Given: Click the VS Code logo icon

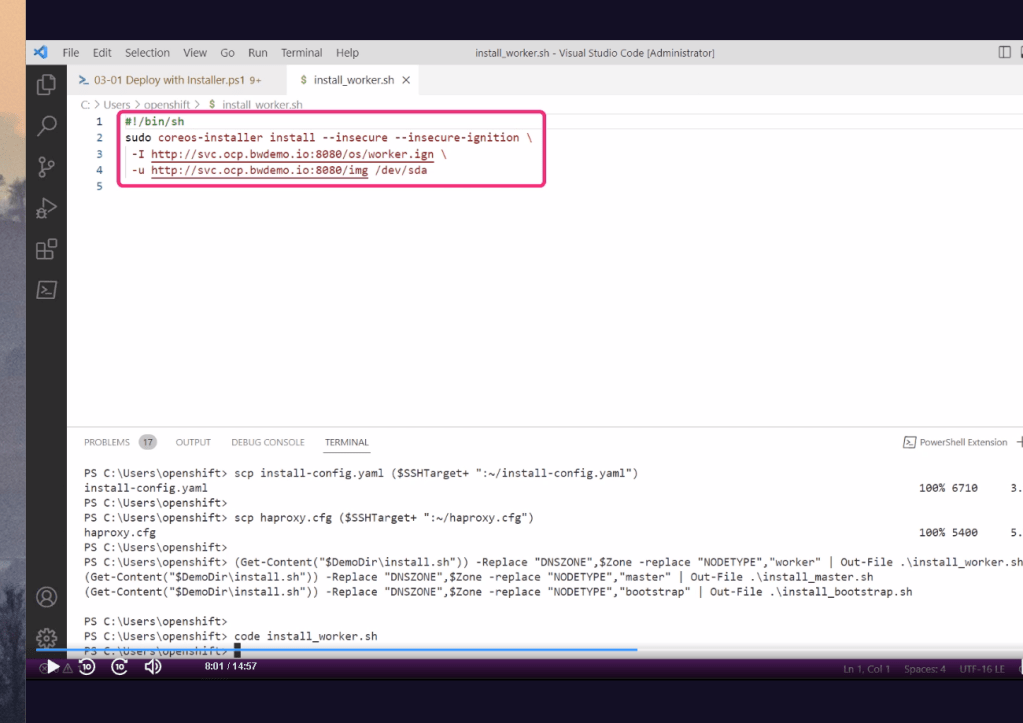Looking at the screenshot, I should pyautogui.click(x=40, y=52).
